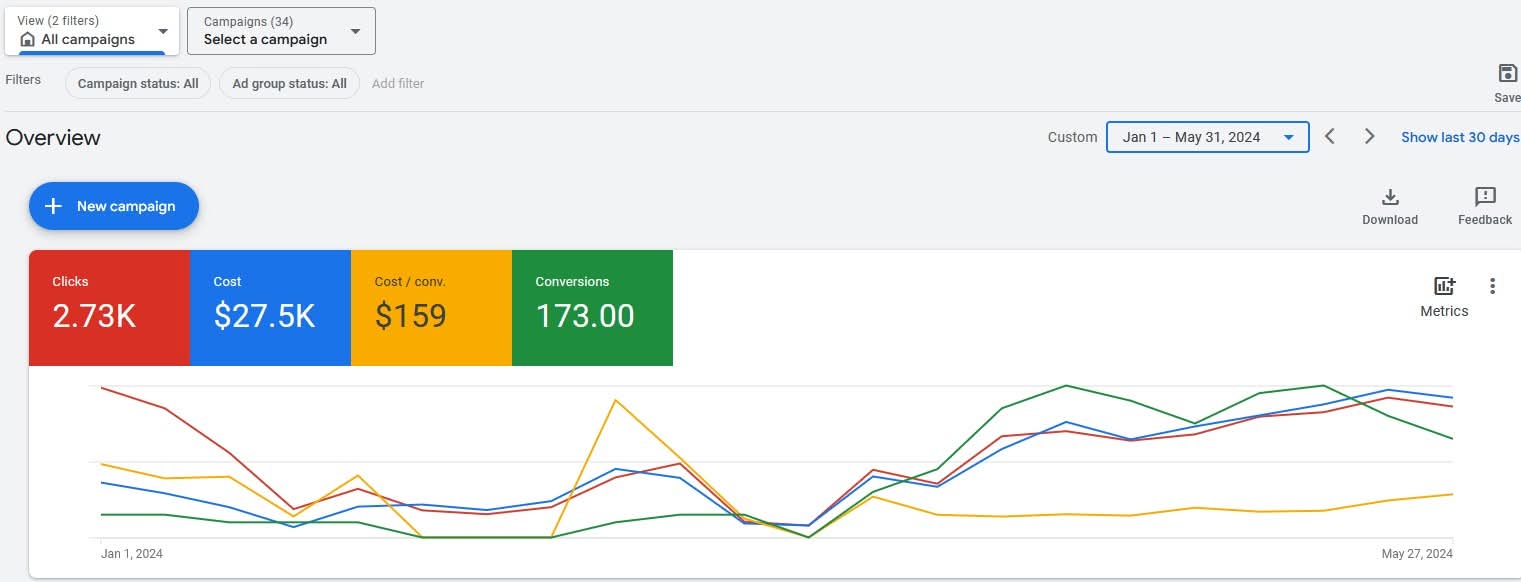Open the Metrics chart selector icon

point(1444,286)
